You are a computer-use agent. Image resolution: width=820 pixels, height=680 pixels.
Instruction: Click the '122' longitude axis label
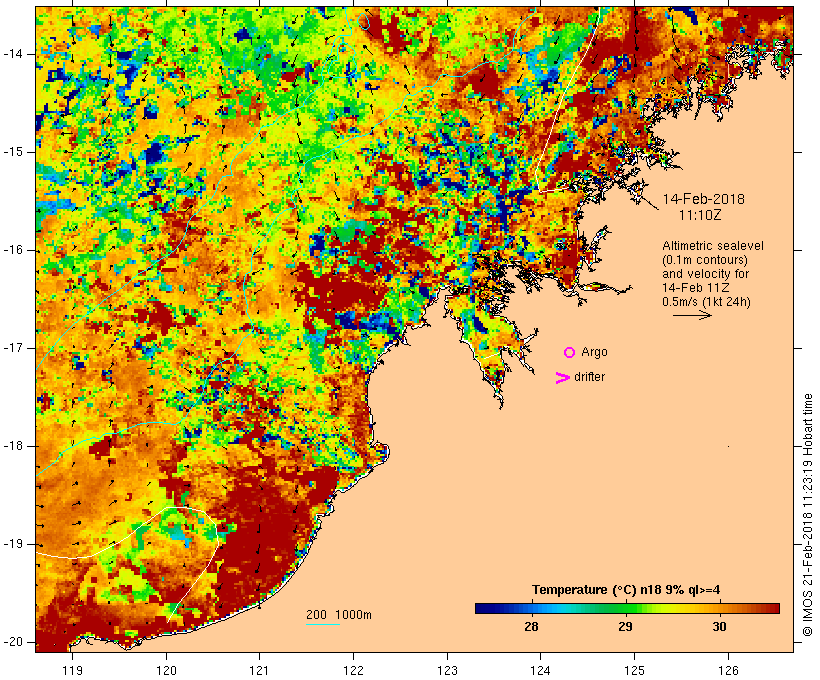pos(354,670)
